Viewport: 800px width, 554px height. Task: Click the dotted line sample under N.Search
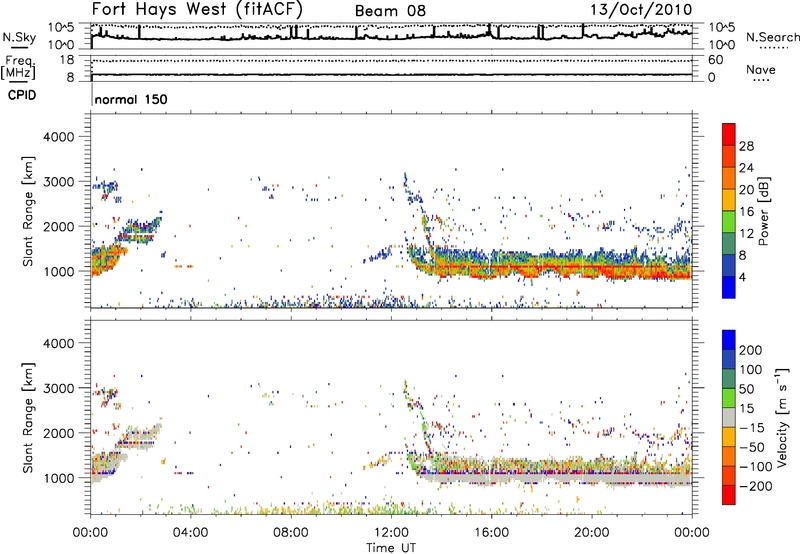tap(774, 48)
